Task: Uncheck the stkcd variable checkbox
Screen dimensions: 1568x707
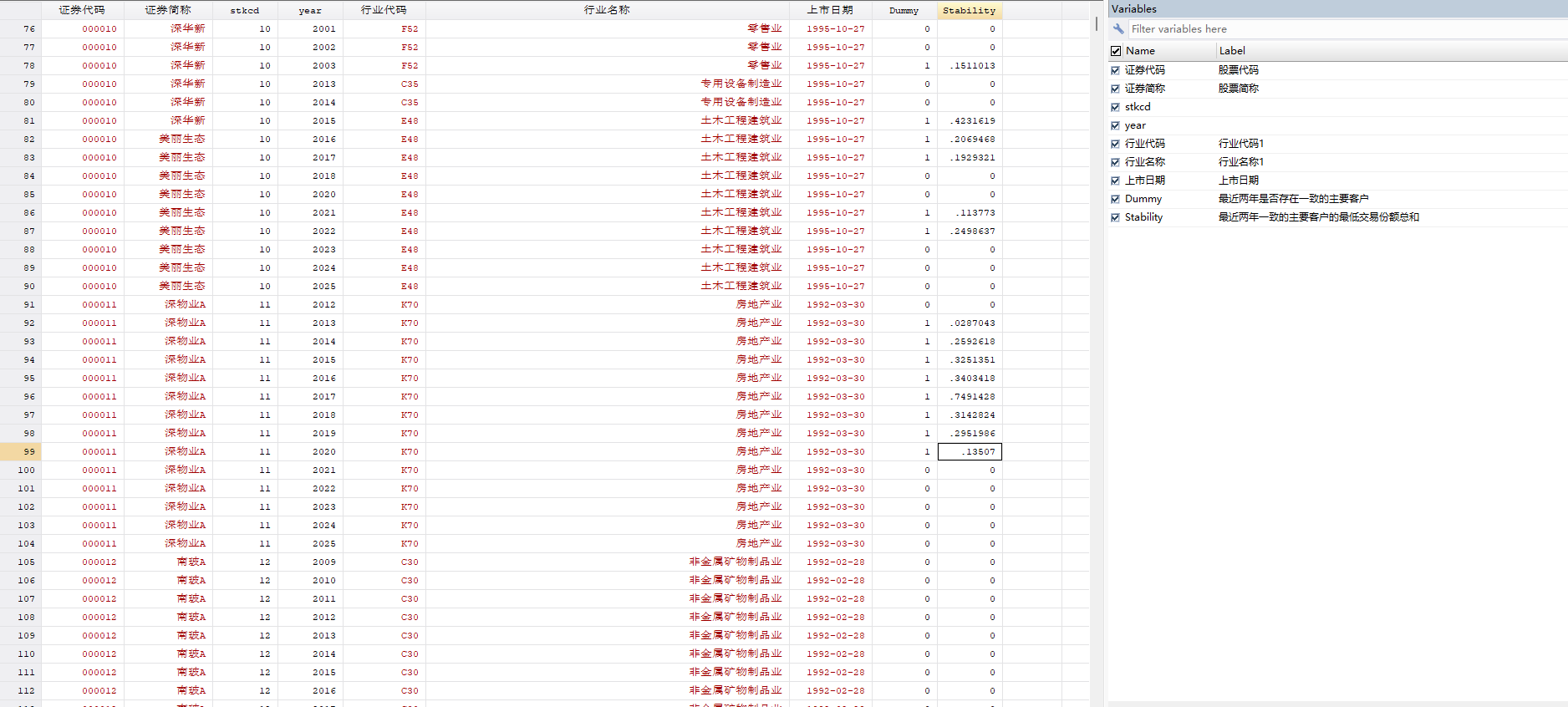Action: click(x=1115, y=107)
